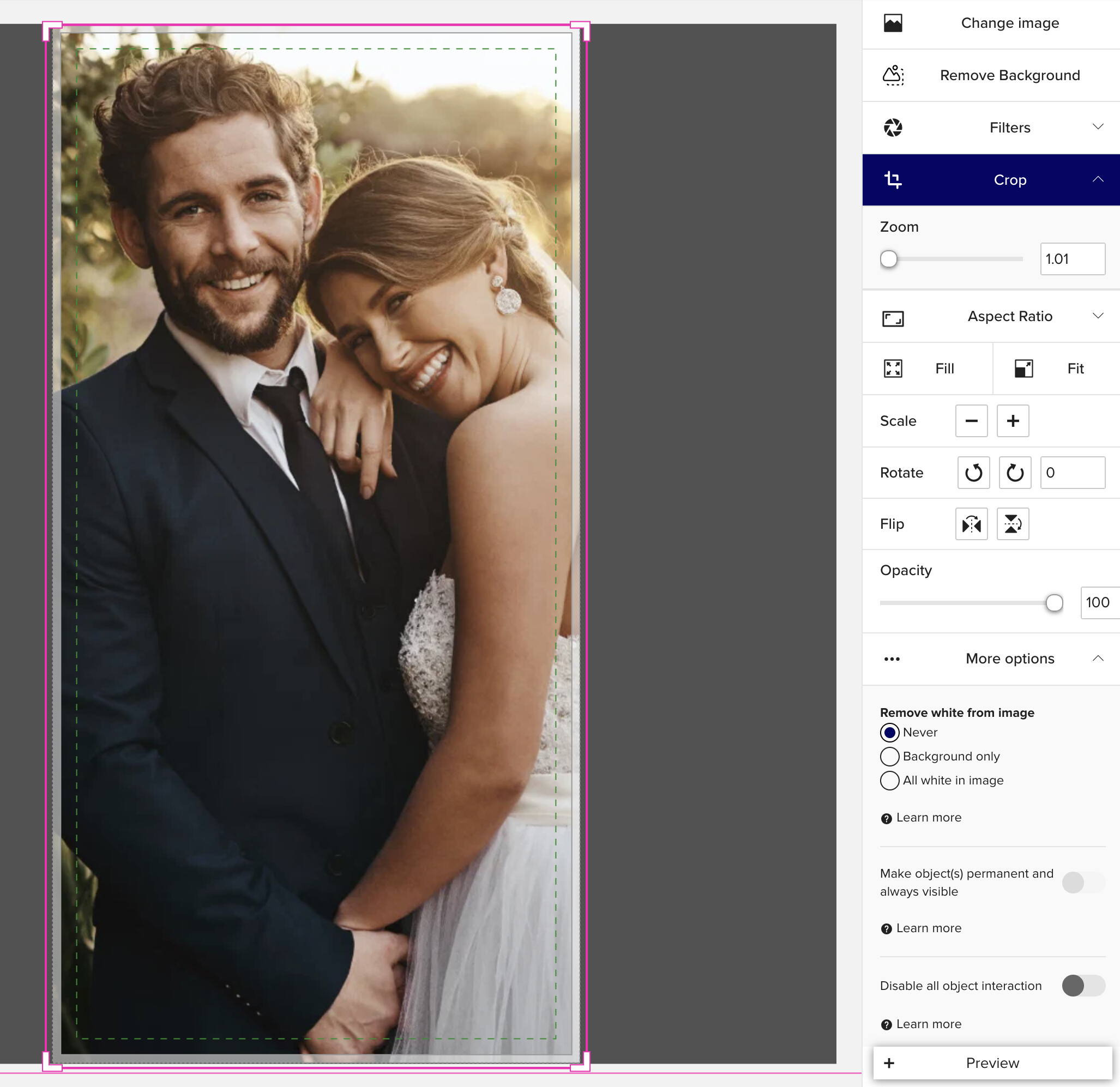Collapse the More options chevron
The height and width of the screenshot is (1087, 1120).
1098,659
